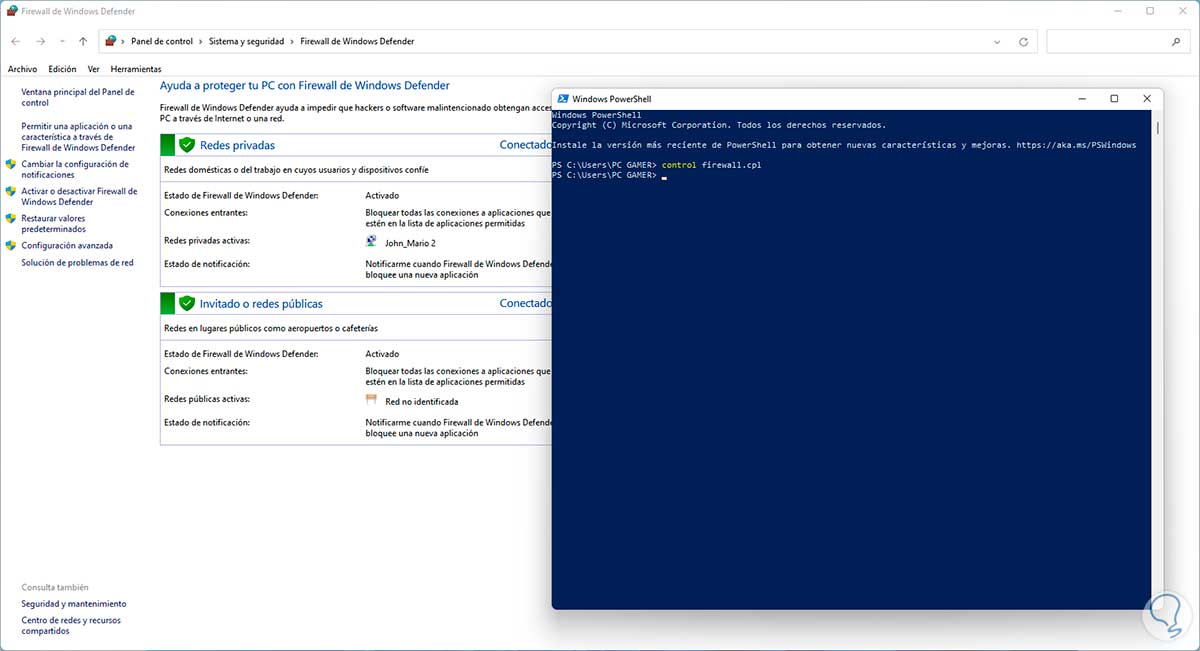Click shield icon beside 'Configuración avanzada'
This screenshot has height=651, width=1200.
(x=11, y=245)
